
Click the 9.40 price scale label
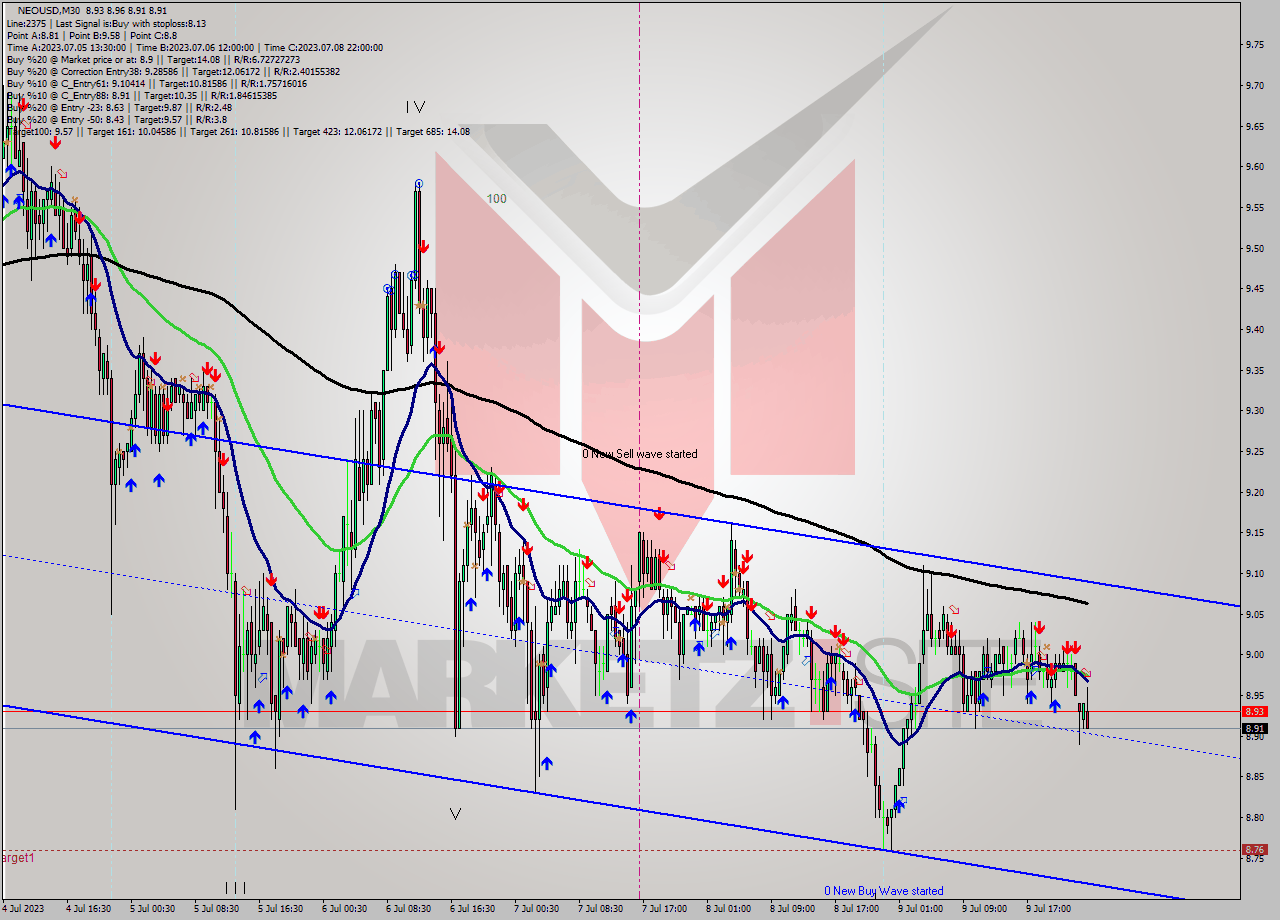[1256, 329]
